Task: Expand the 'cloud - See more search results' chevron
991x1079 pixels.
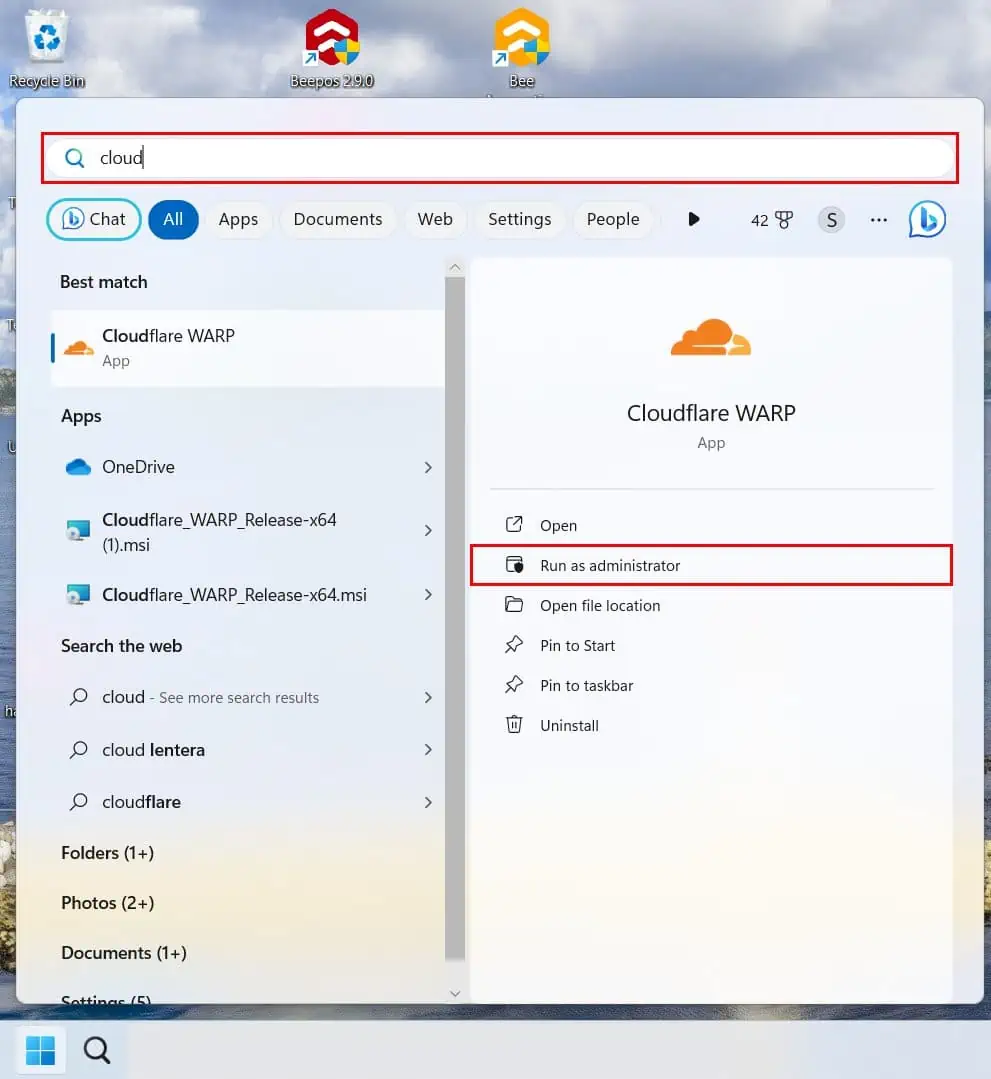Action: pyautogui.click(x=428, y=698)
